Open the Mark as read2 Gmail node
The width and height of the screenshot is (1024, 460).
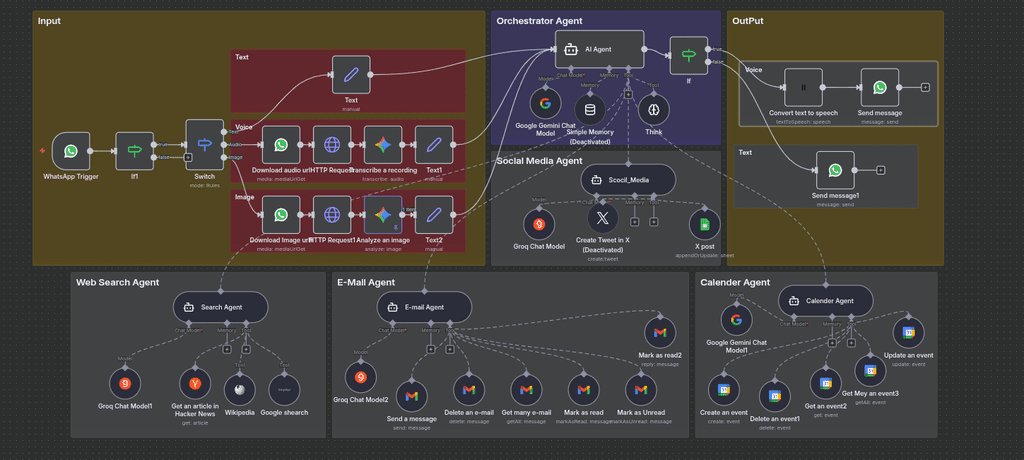[659, 331]
